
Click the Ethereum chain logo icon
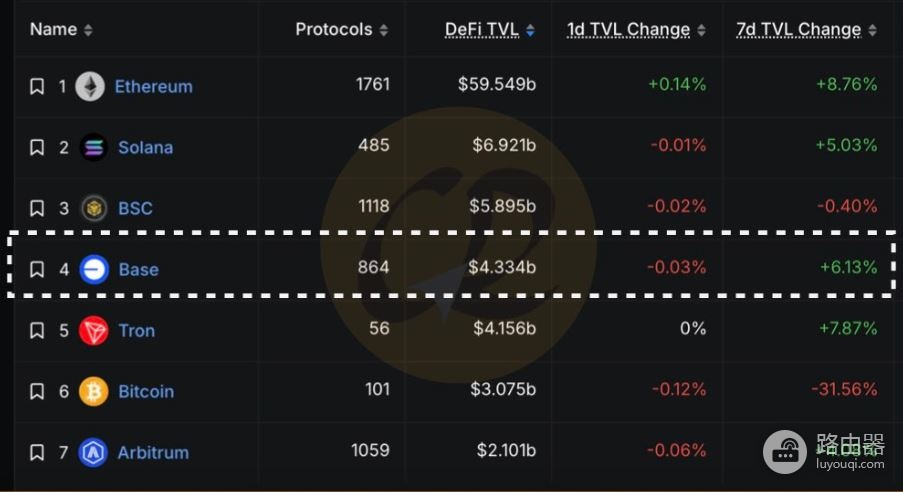point(90,86)
